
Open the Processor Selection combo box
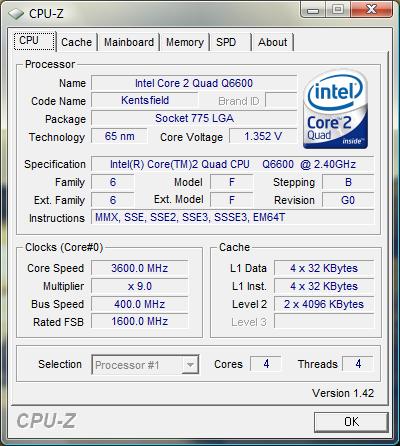coord(145,364)
